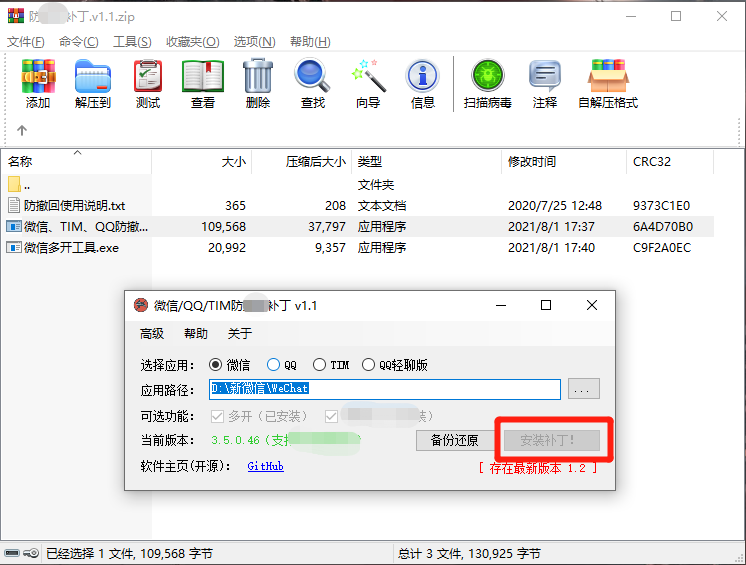The image size is (746, 565).
Task: Click the 删除 (Delete) trash icon
Action: (x=258, y=76)
